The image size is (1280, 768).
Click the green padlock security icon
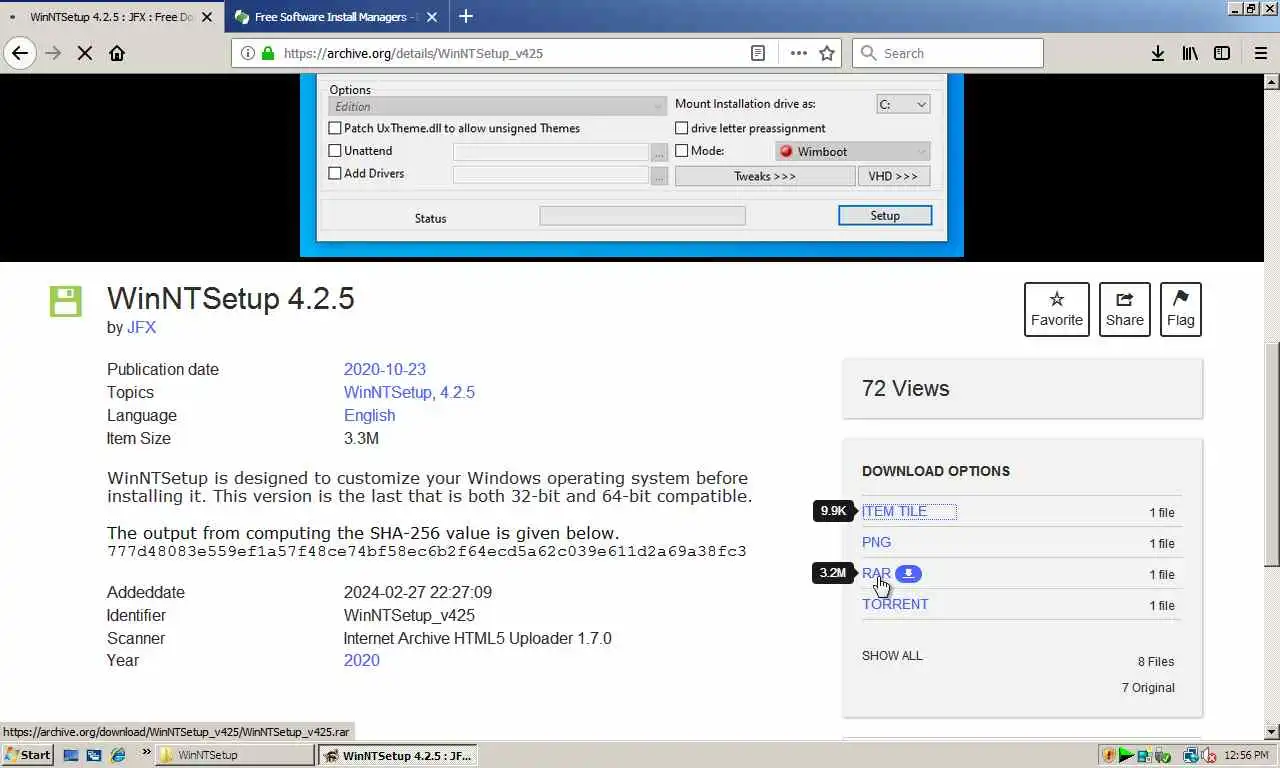(x=267, y=53)
